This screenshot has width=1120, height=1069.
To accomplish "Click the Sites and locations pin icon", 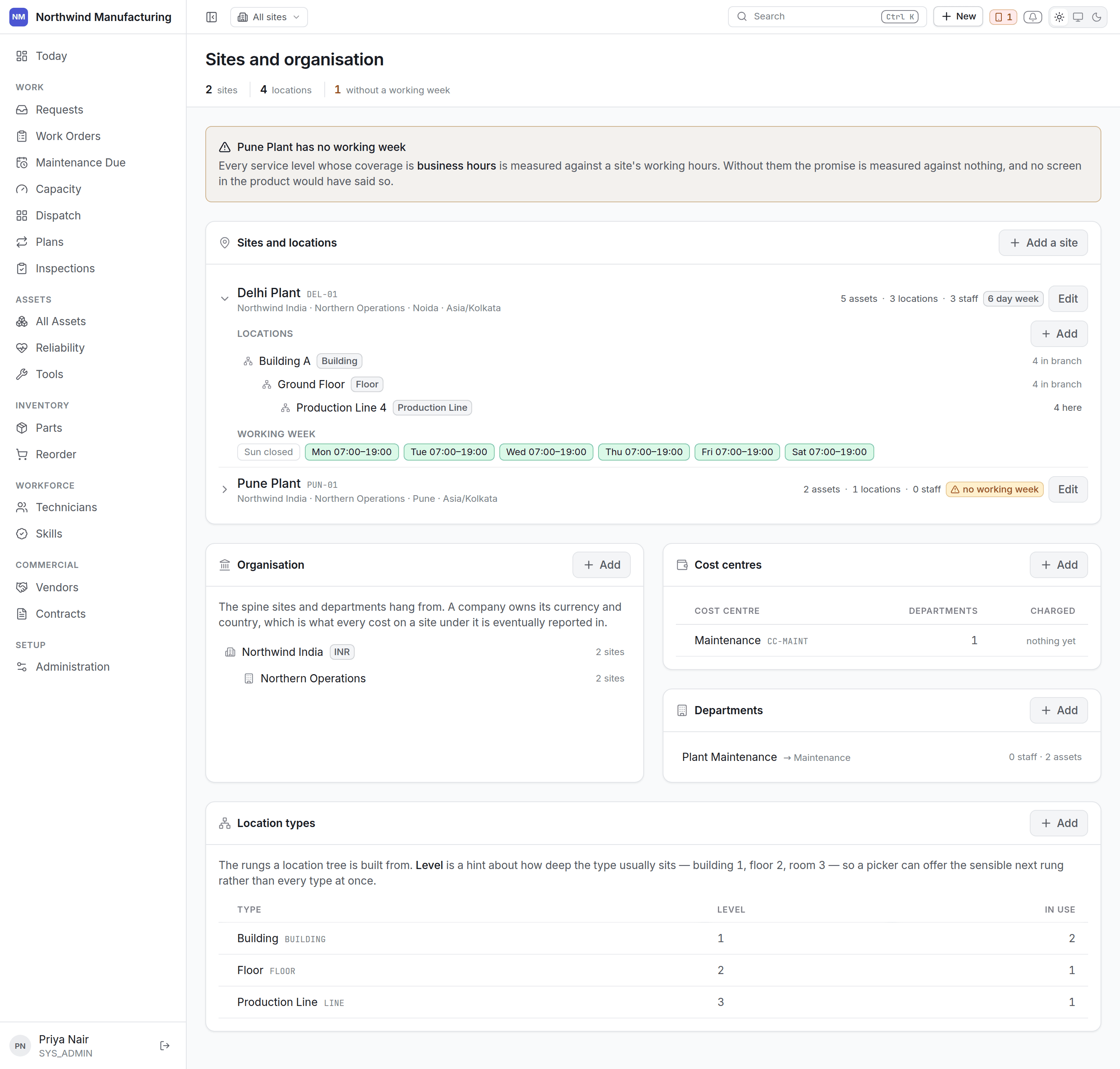I will pyautogui.click(x=224, y=243).
